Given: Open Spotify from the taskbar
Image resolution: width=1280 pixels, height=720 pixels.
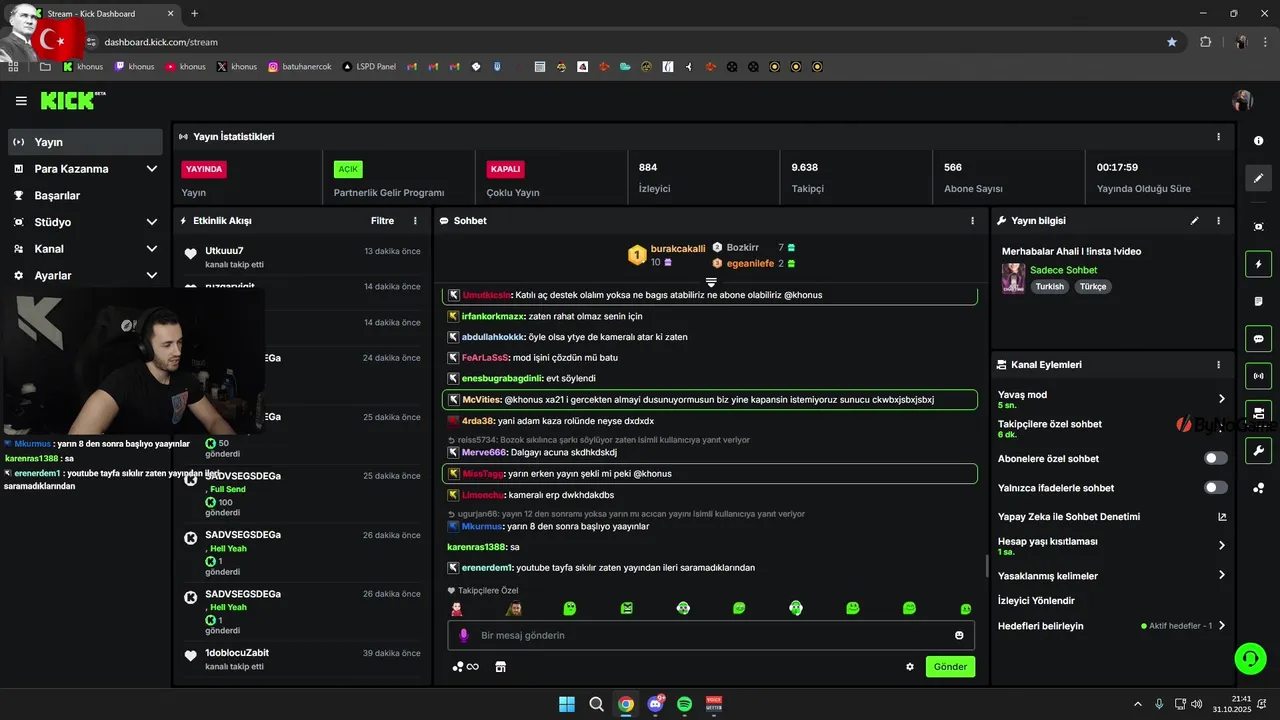Looking at the screenshot, I should point(685,704).
